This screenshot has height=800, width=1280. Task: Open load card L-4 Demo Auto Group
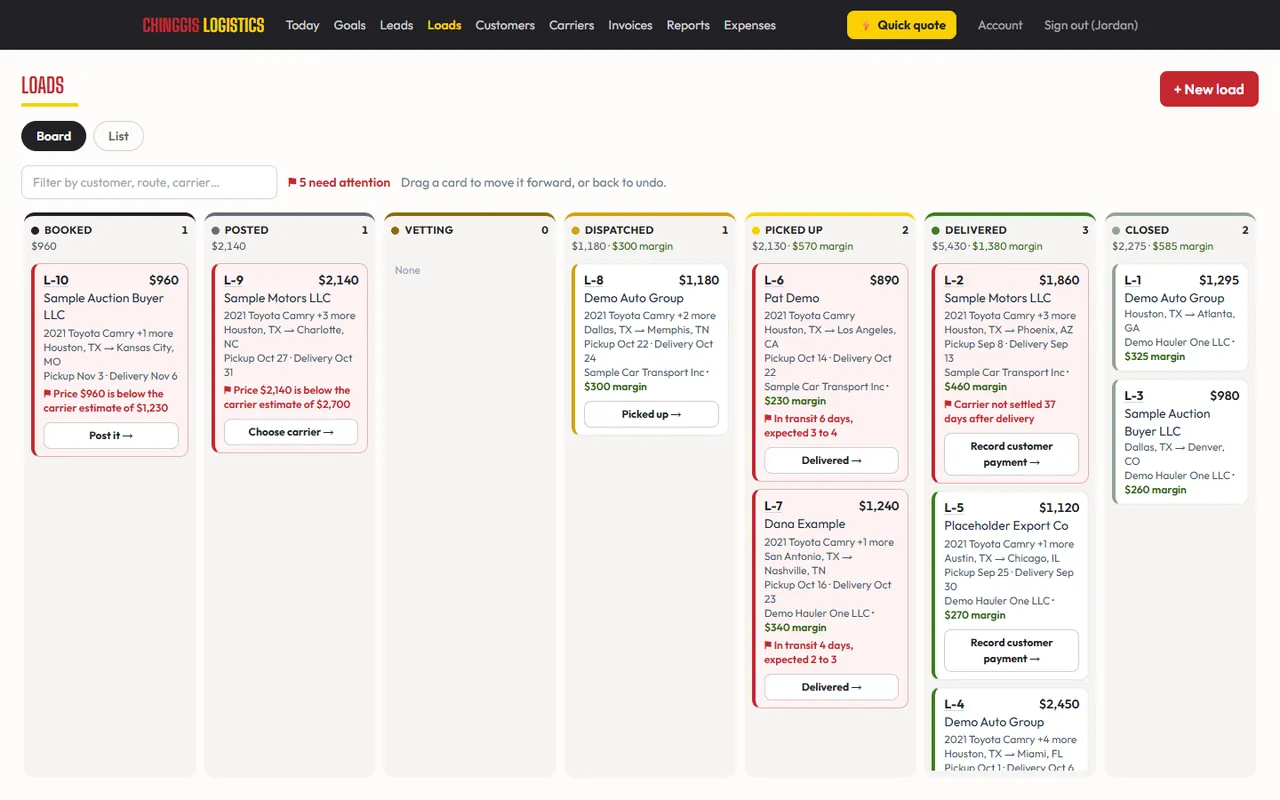(1011, 730)
